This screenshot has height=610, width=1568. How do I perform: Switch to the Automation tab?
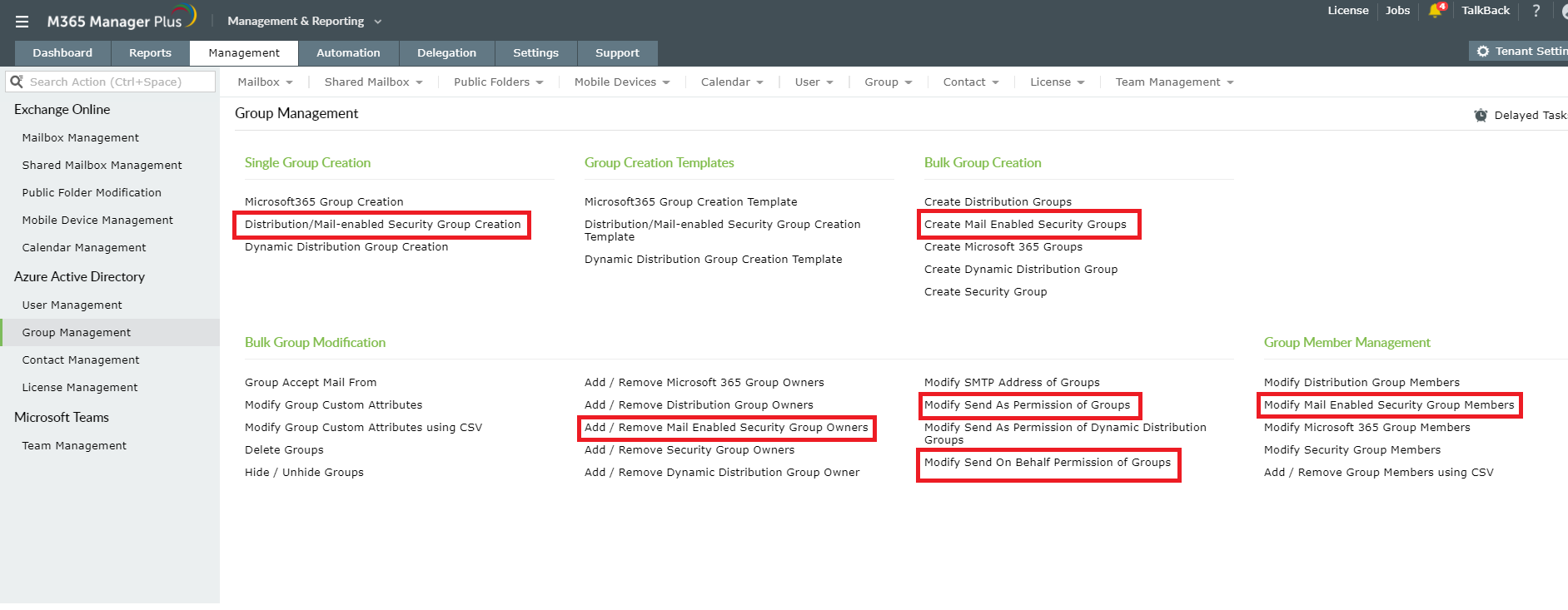pos(348,52)
